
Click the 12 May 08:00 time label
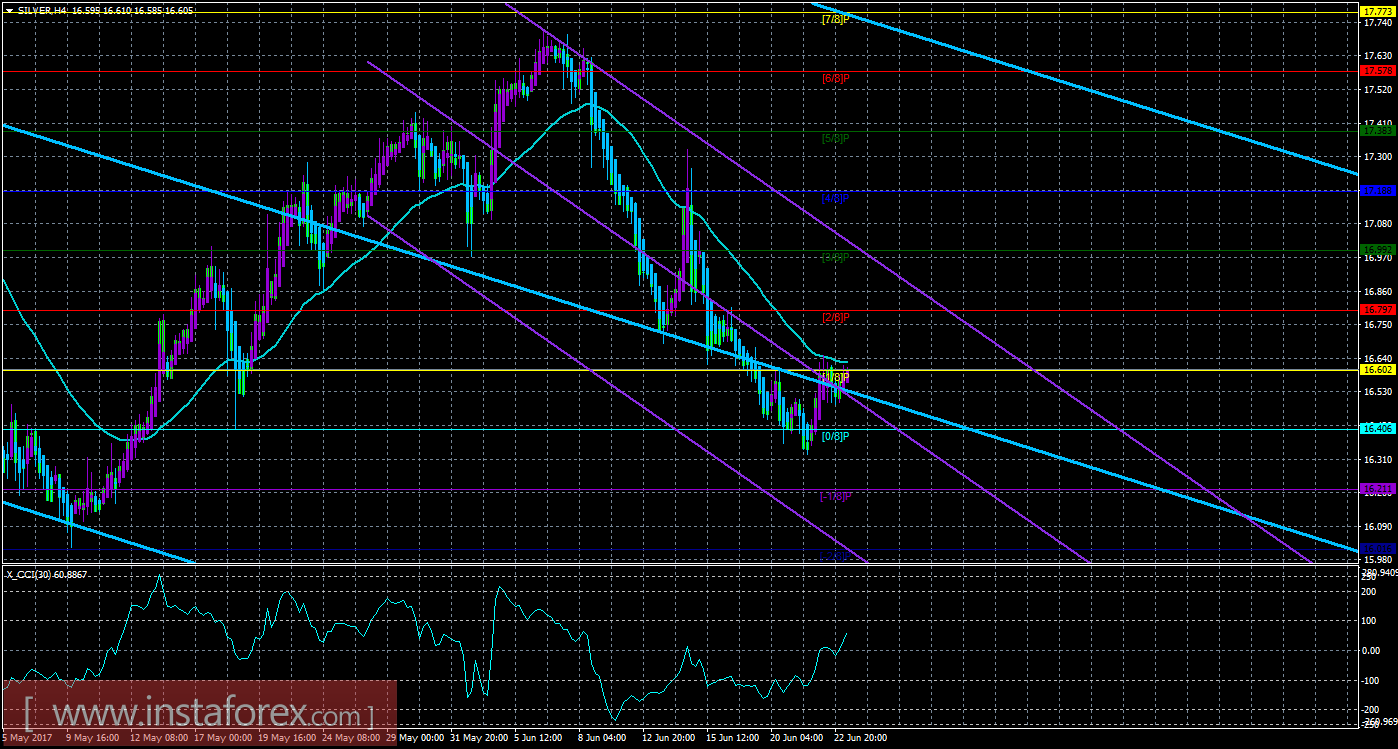159,739
